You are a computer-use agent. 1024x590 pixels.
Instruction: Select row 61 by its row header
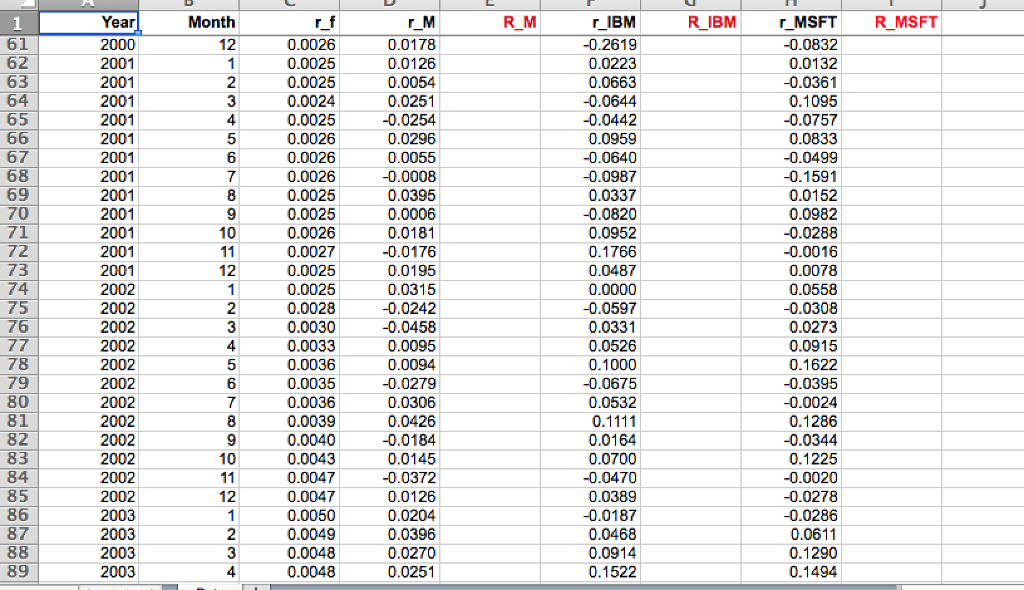coord(18,44)
